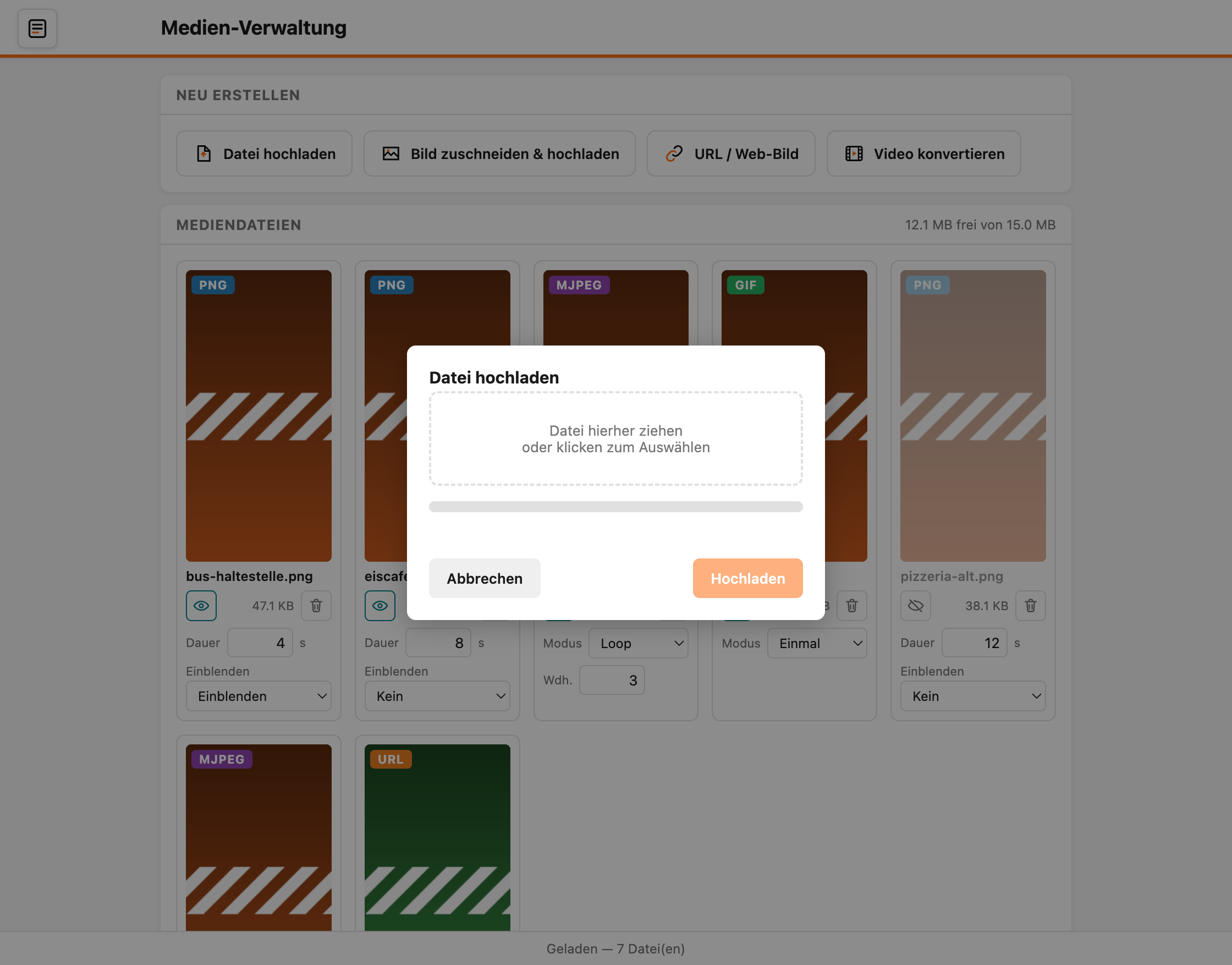Click the Medien-Verwaltung page title

[254, 28]
